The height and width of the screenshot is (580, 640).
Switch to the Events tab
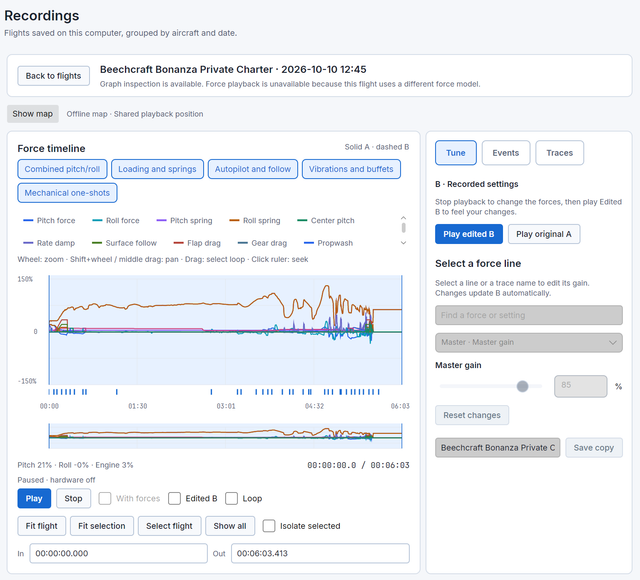click(x=506, y=153)
